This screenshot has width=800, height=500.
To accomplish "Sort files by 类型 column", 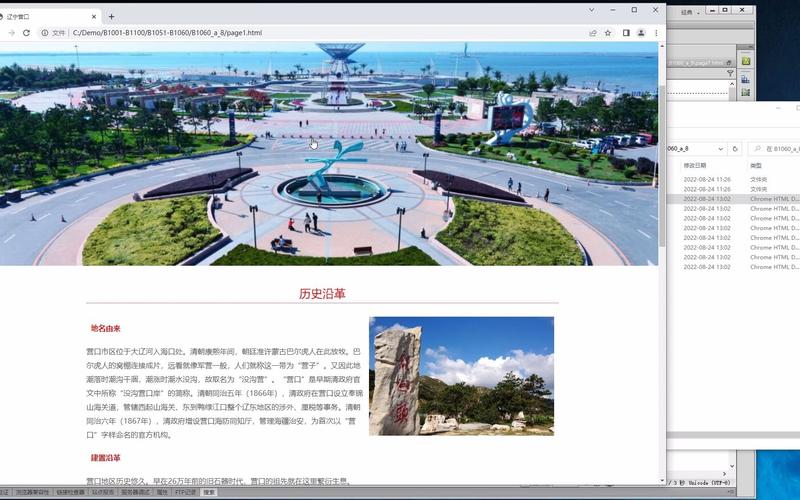I will point(756,165).
